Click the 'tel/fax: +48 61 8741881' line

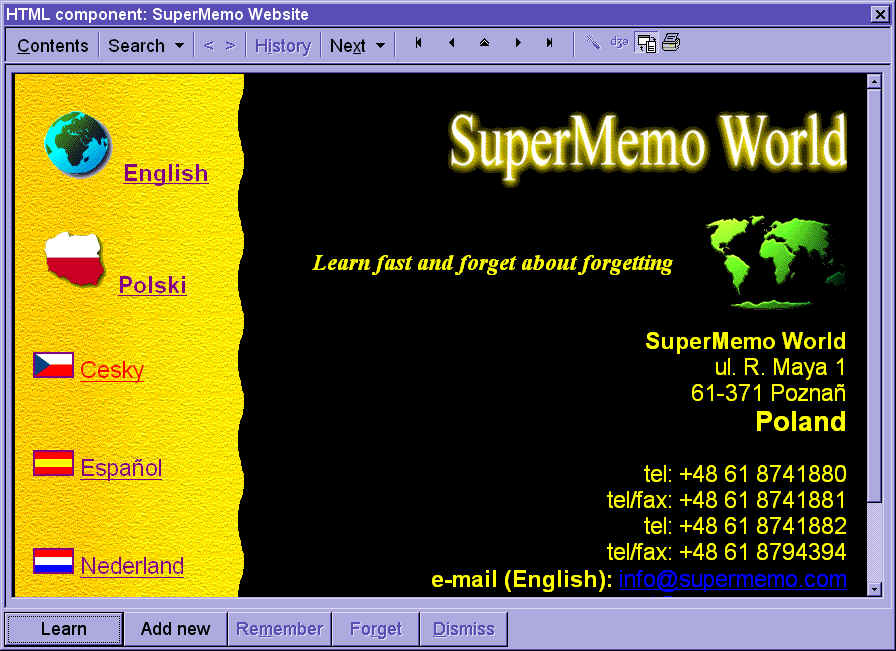pos(726,500)
